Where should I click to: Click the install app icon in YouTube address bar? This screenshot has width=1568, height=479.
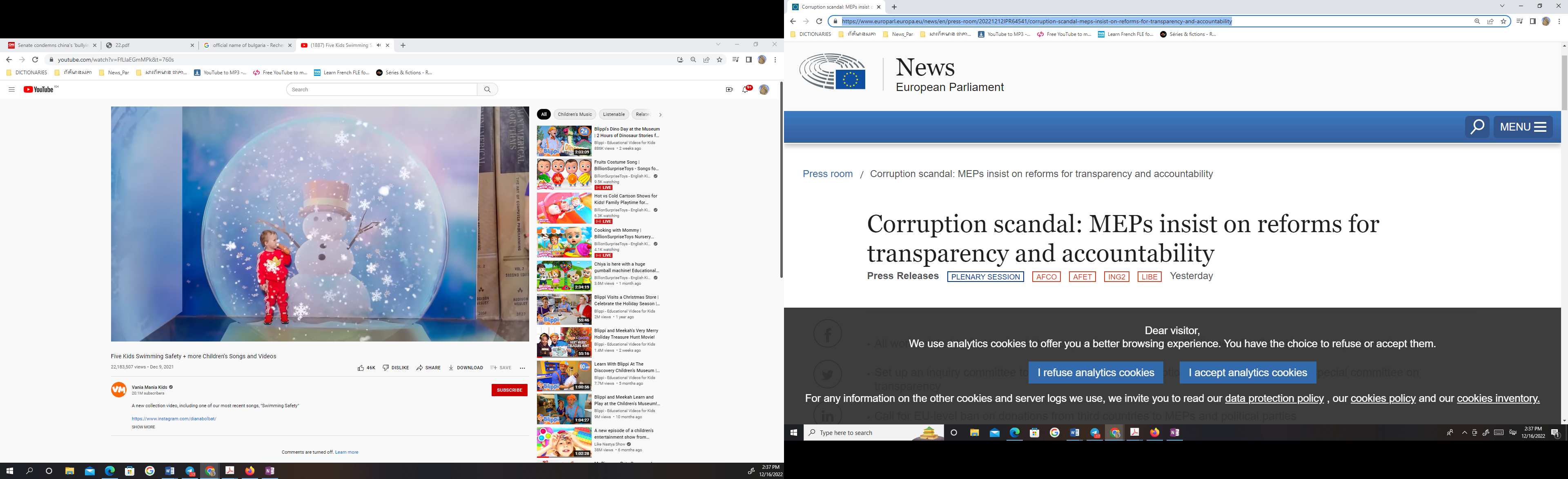680,60
